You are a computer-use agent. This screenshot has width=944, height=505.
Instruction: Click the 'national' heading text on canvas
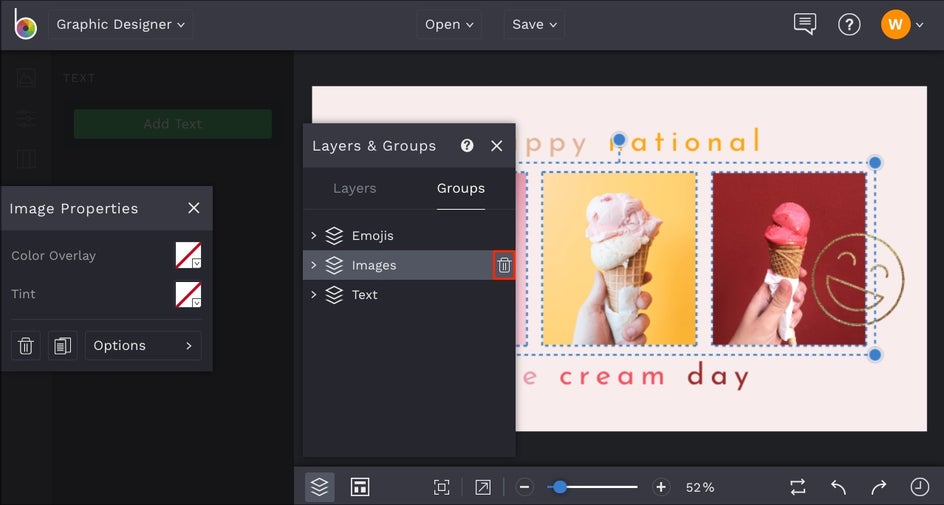pyautogui.click(x=685, y=141)
